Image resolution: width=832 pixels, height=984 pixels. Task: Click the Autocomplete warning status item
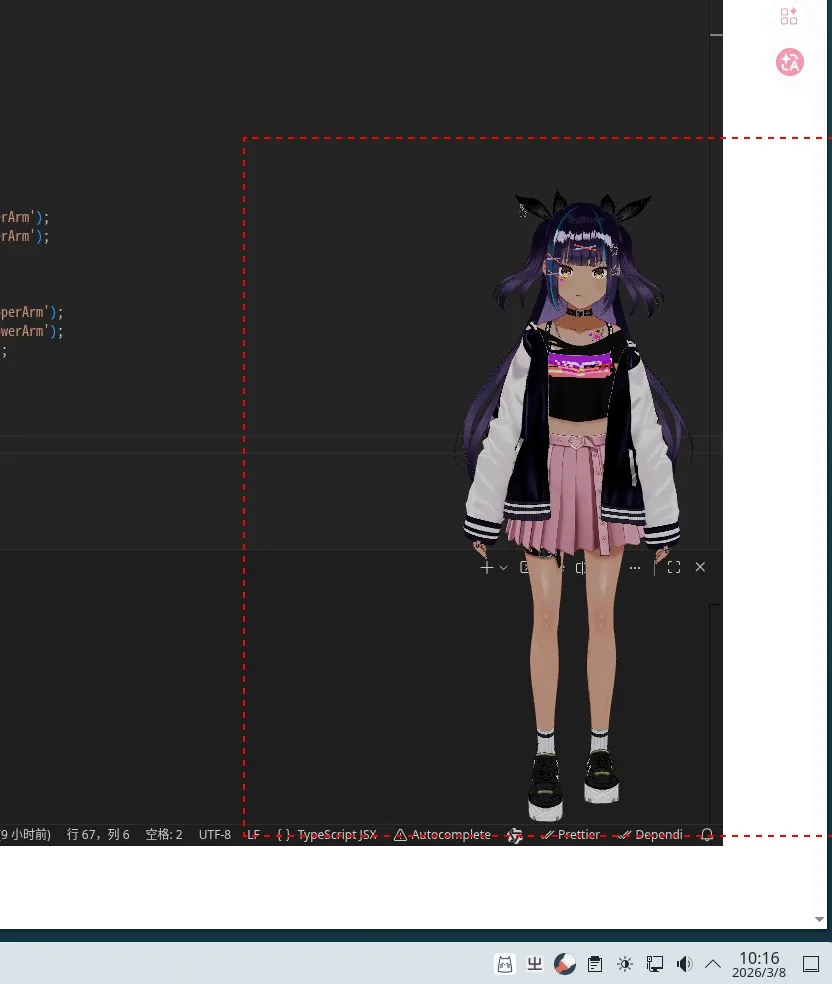coord(442,834)
